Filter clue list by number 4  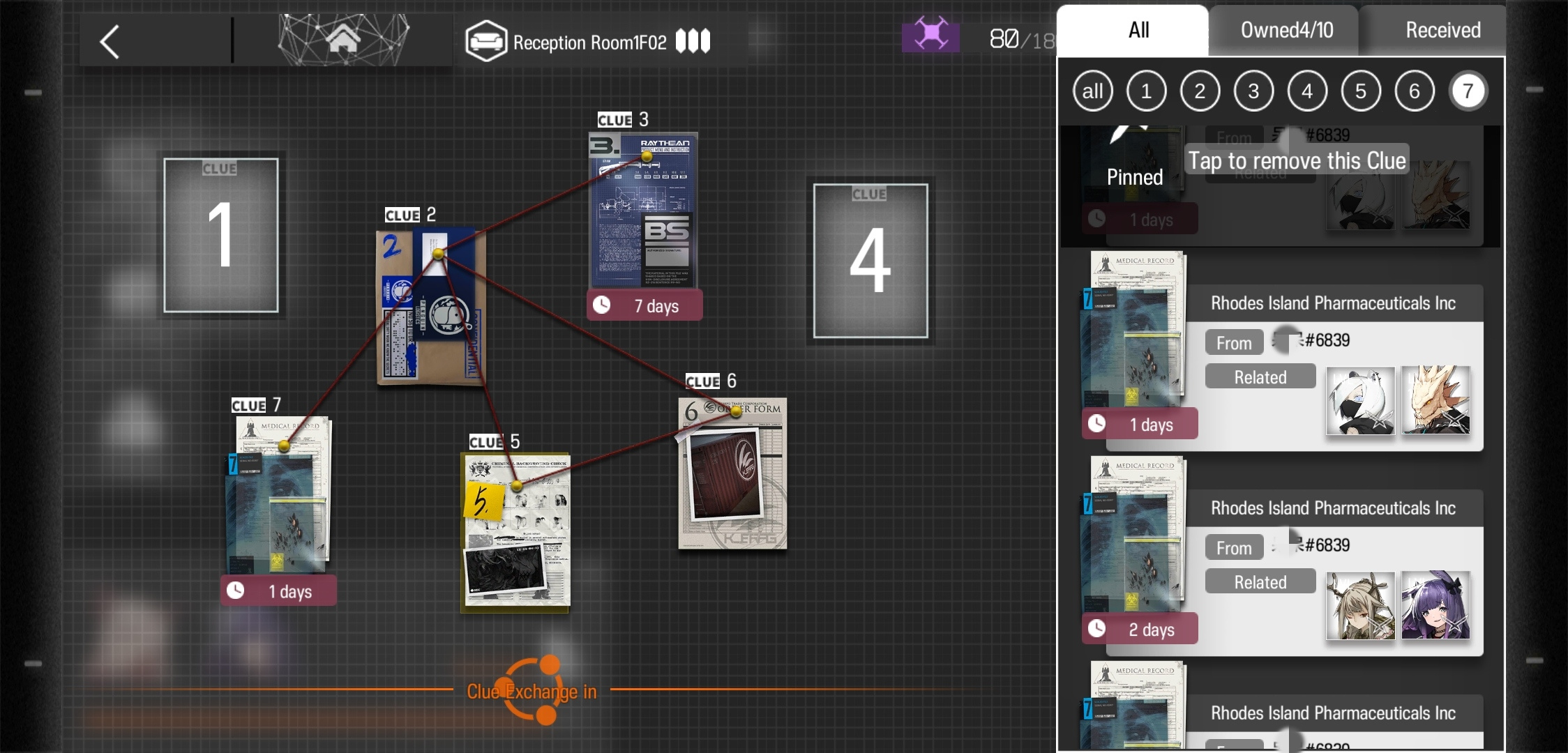pos(1307,91)
